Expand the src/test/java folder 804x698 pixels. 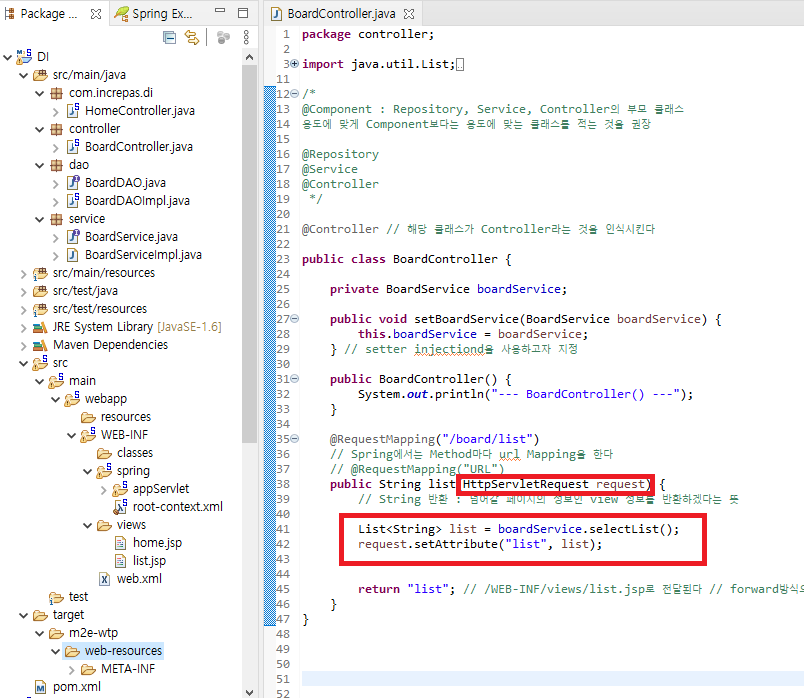[x=24, y=292]
